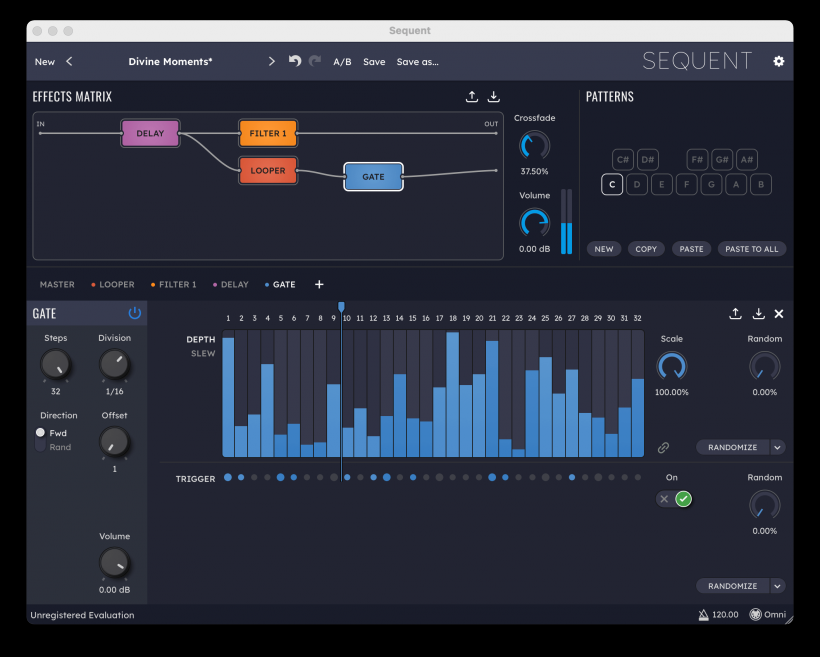
Task: Open the settings gear icon
Action: pos(779,62)
